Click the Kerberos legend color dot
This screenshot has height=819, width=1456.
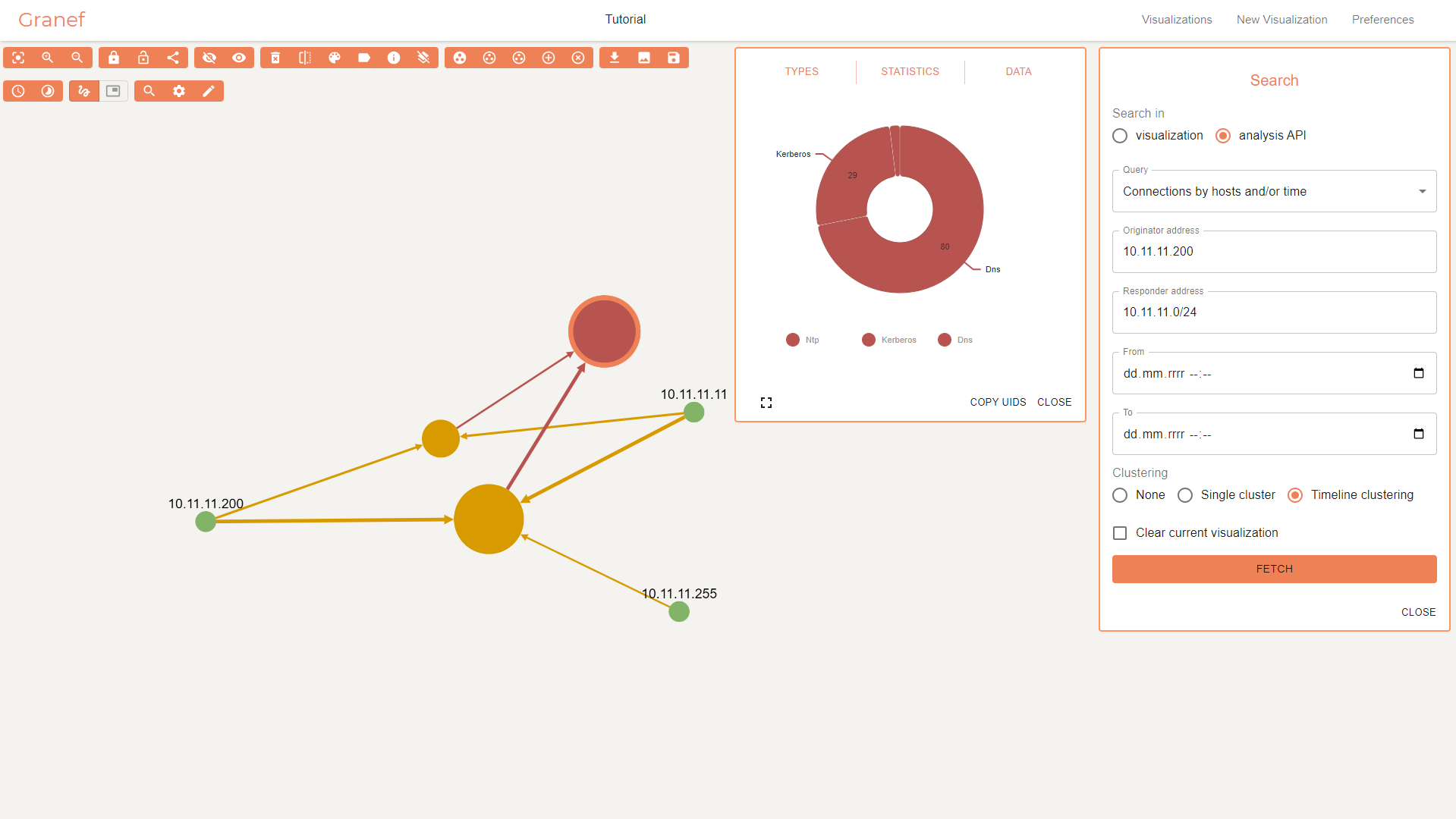[869, 340]
